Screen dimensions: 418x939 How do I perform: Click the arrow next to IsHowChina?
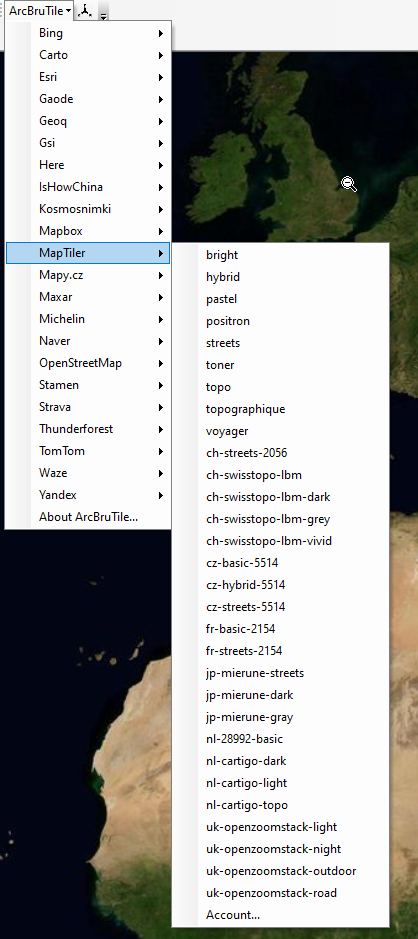point(161,187)
